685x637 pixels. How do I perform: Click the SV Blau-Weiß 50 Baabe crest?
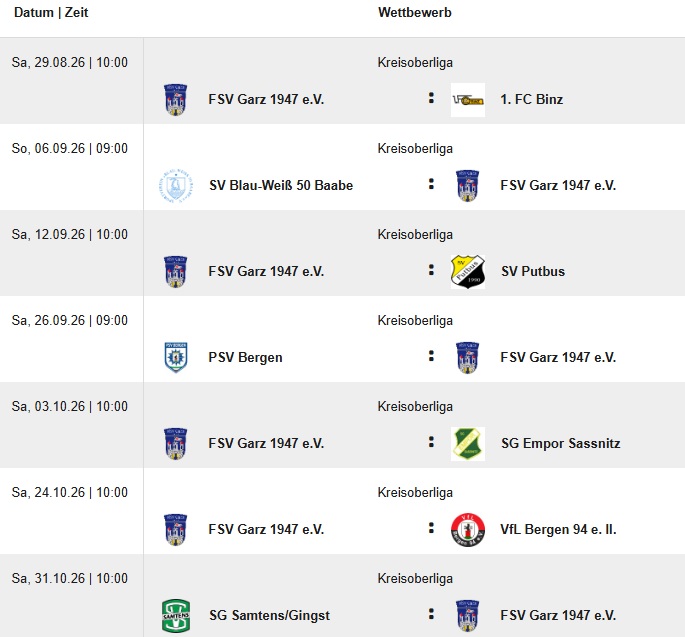176,186
